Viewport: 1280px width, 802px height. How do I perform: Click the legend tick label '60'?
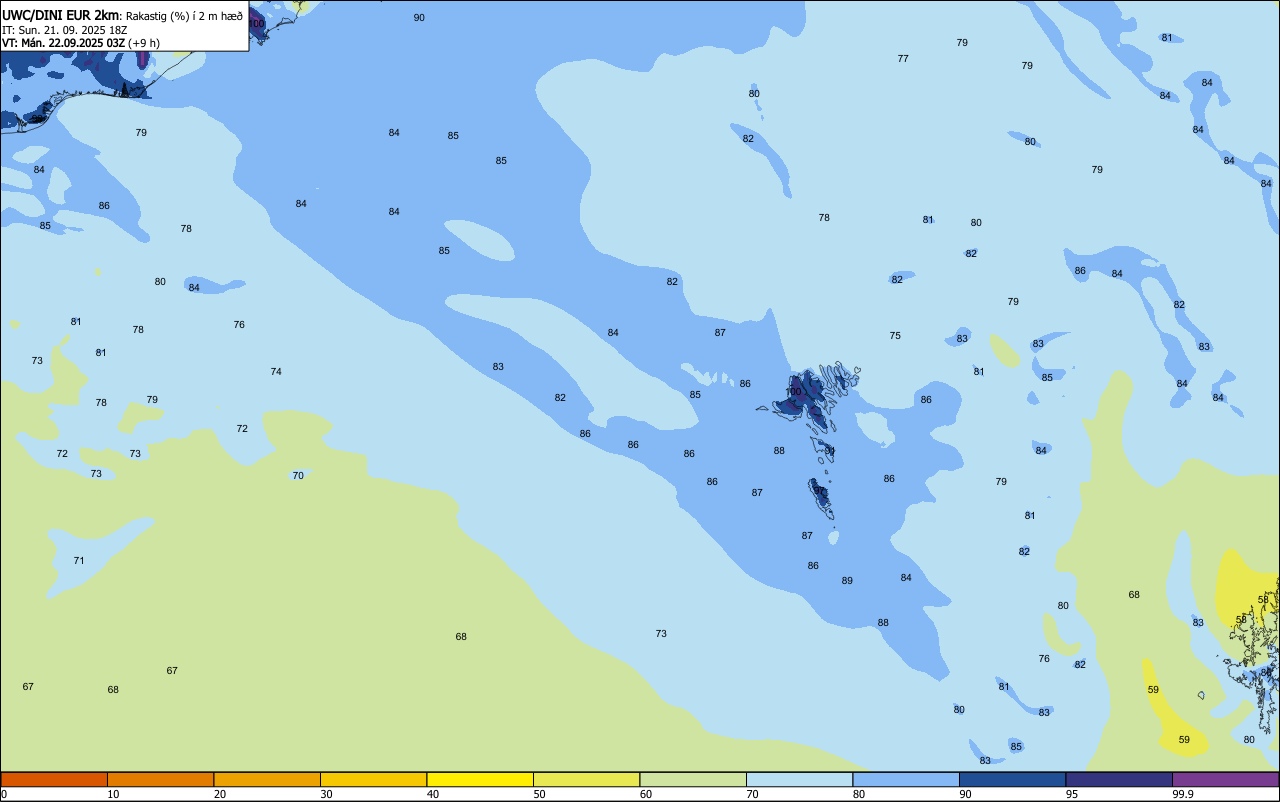[646, 794]
